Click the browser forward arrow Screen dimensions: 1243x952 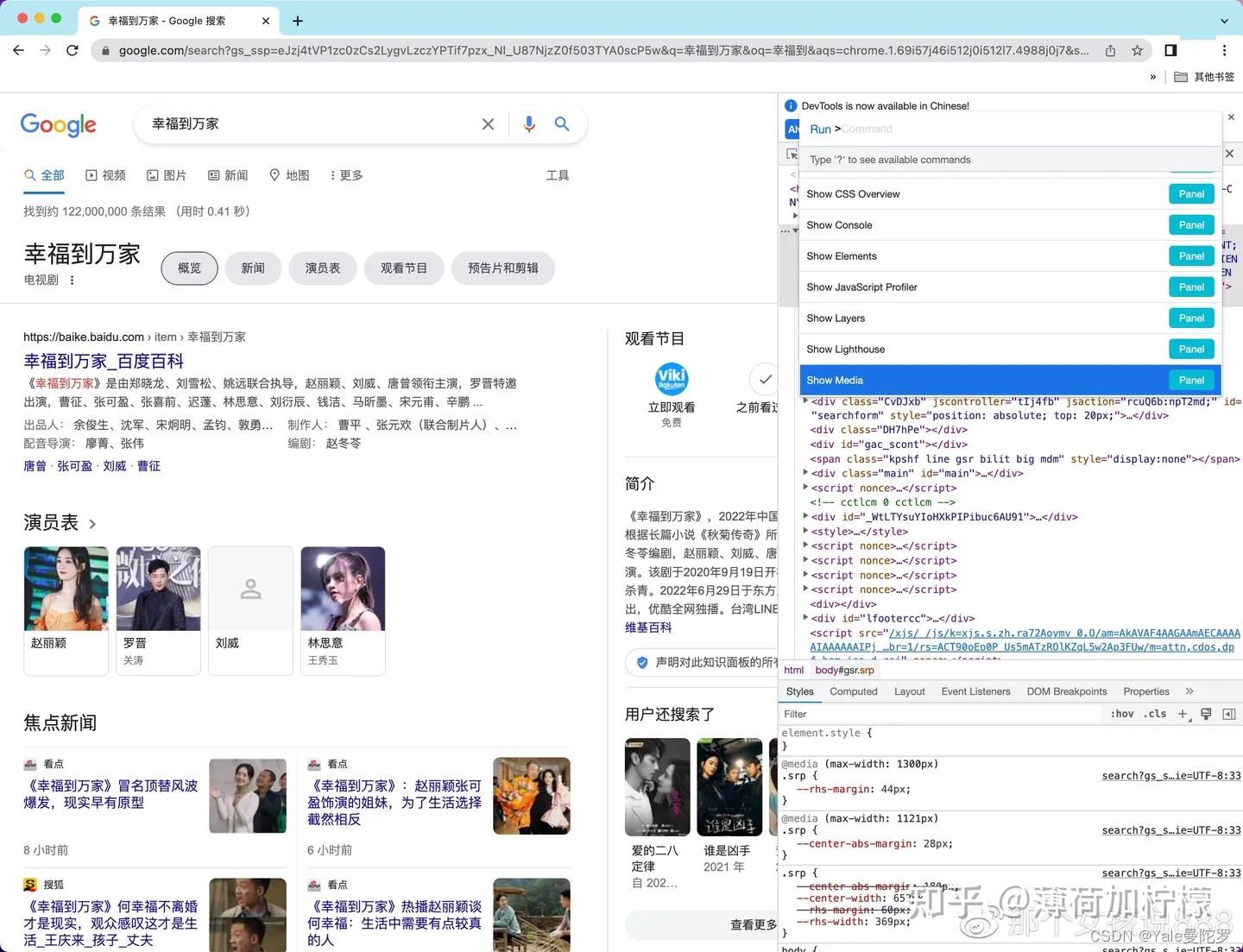[46, 50]
